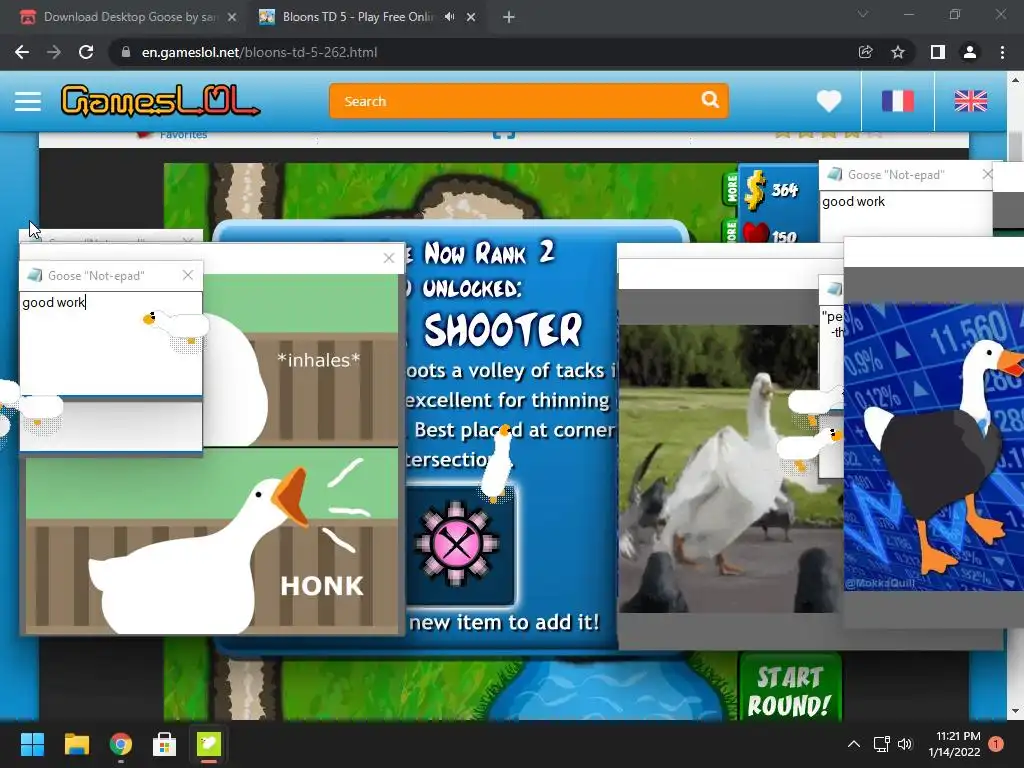This screenshot has height=768, width=1024.
Task: Open the Windows Start menu
Action: click(x=32, y=744)
